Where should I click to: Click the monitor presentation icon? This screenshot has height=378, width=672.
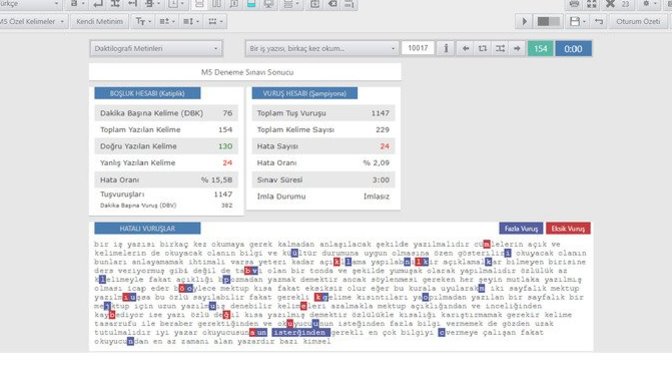[269, 4]
